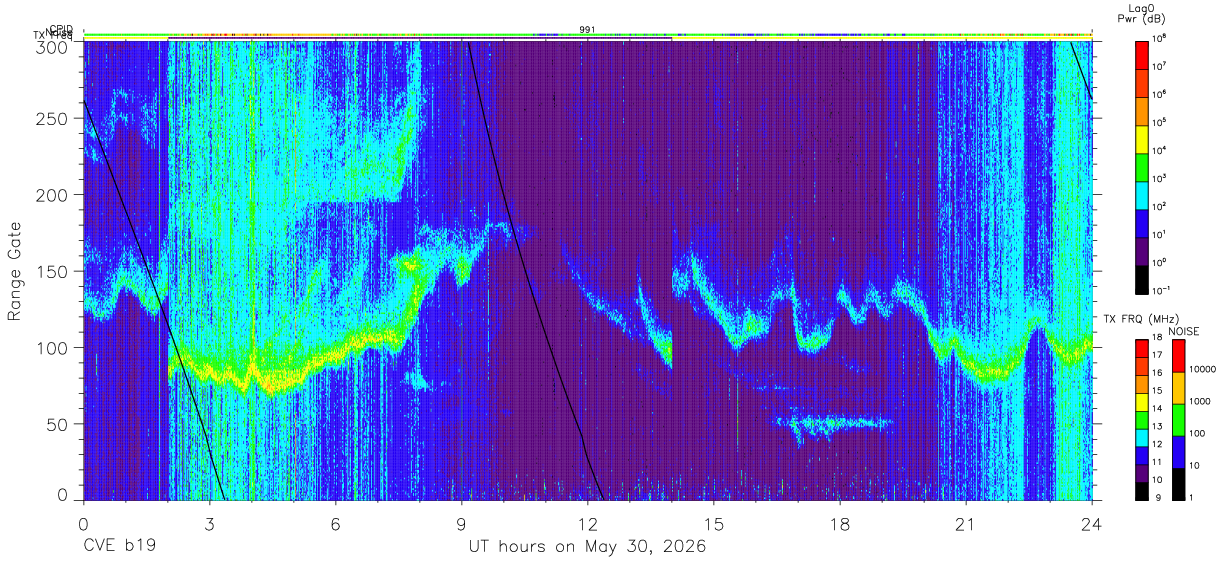The width and height of the screenshot is (1228, 567).
Task: Click the '12' hour tick on the time axis
Action: point(587,524)
